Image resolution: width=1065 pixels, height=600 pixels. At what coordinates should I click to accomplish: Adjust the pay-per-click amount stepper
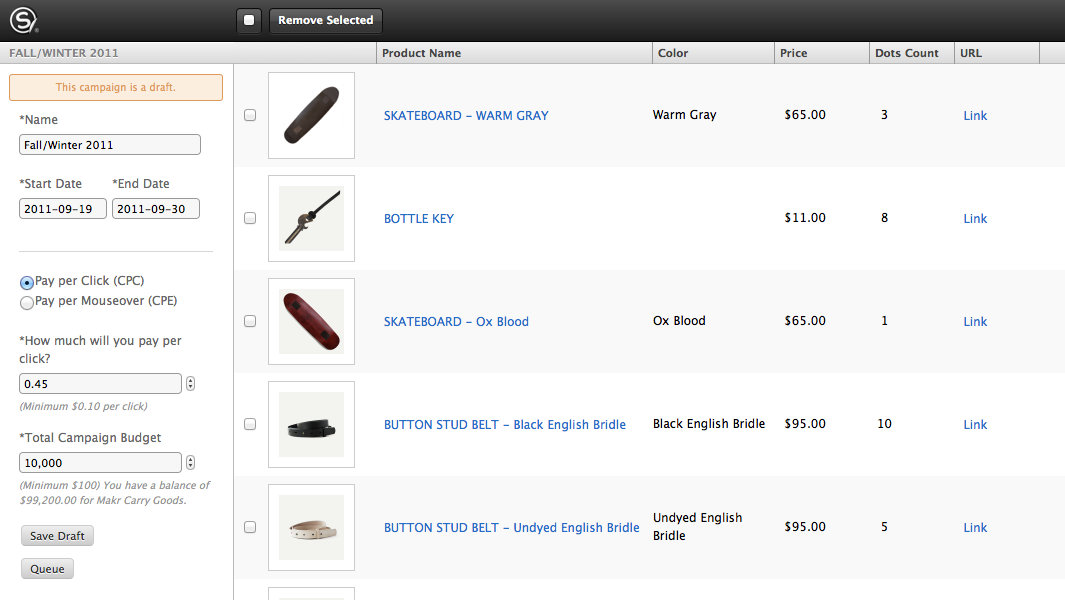click(190, 383)
